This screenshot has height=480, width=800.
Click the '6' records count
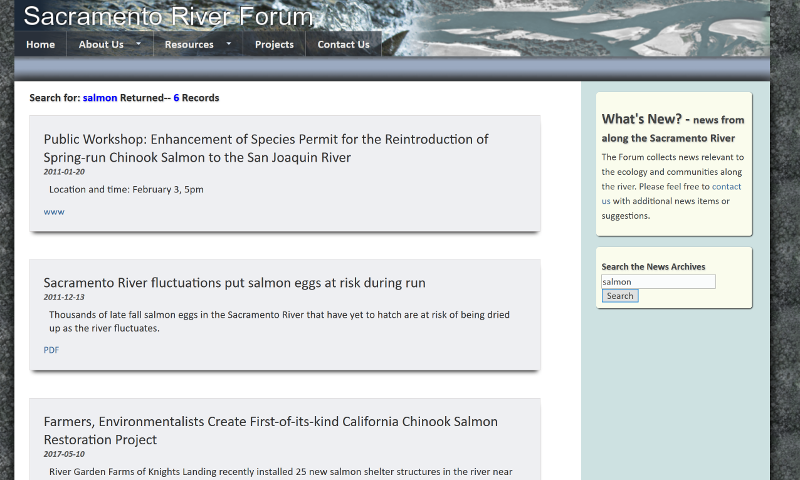(176, 98)
